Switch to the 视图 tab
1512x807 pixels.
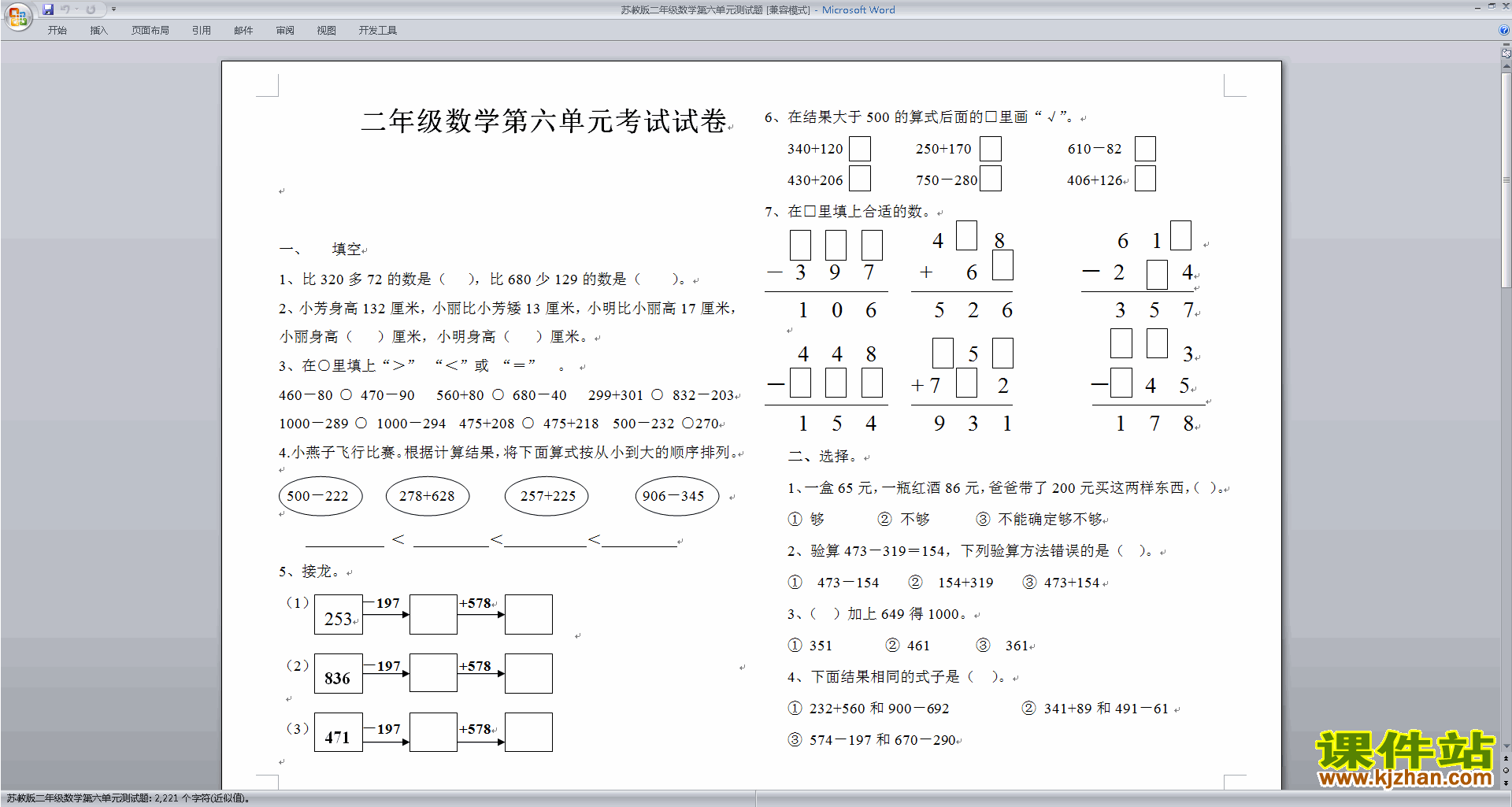(327, 31)
